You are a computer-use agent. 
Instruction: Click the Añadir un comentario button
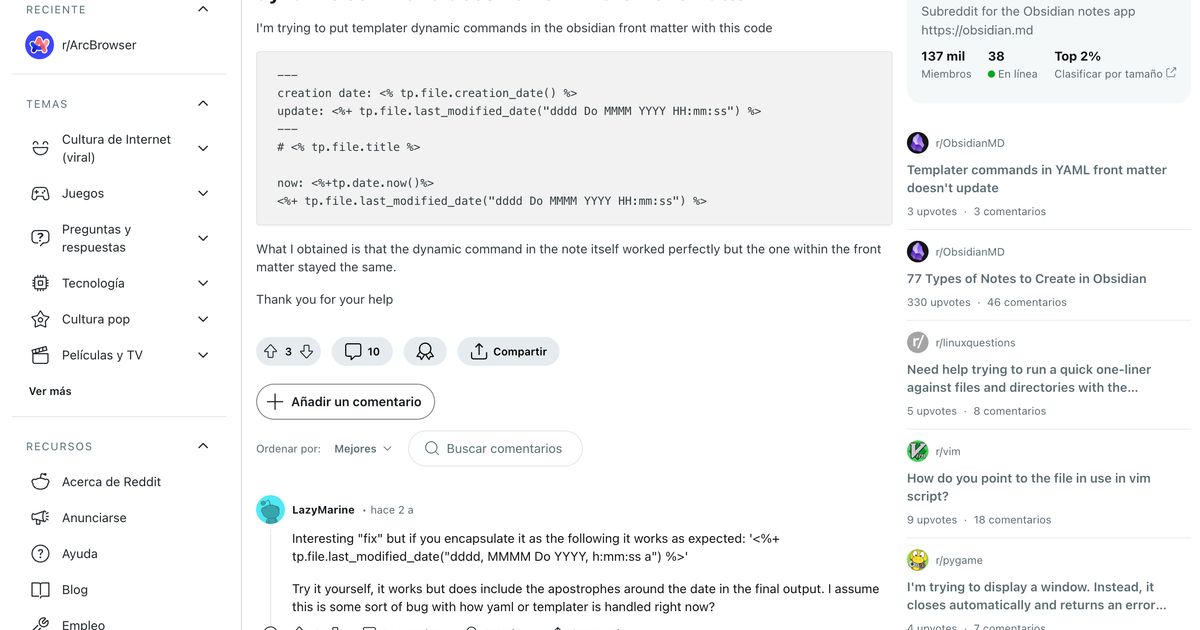point(344,401)
